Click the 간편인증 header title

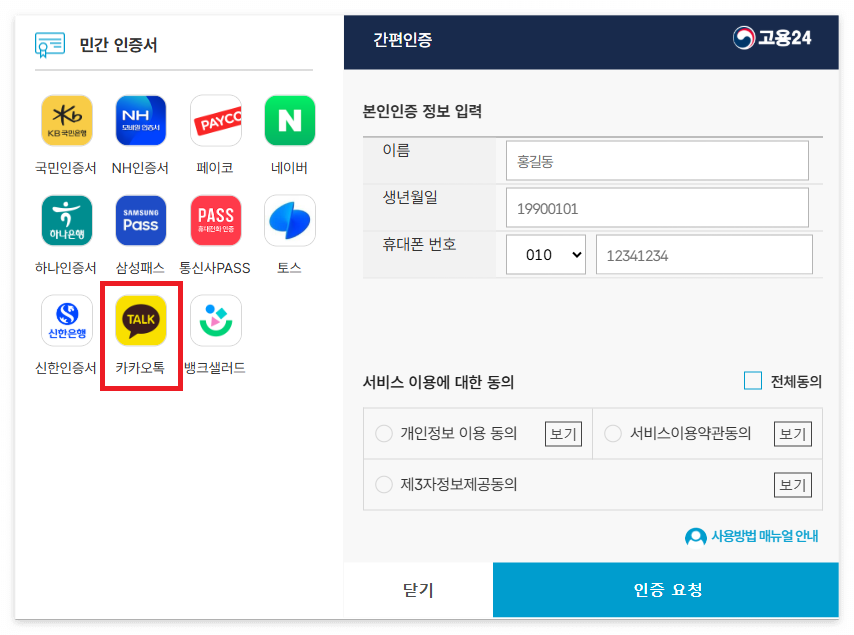pos(402,40)
